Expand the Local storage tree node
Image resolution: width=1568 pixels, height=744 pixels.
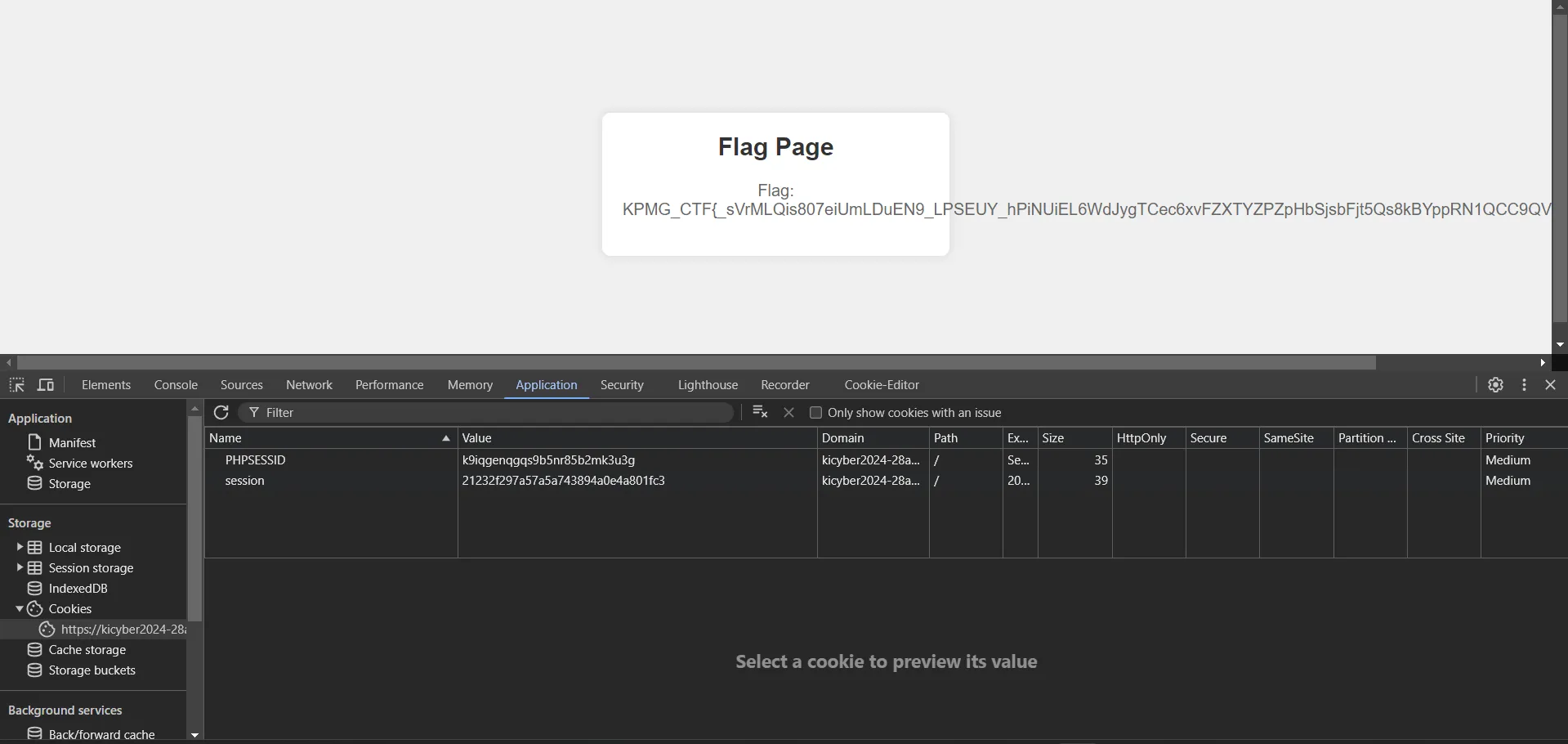tap(20, 547)
